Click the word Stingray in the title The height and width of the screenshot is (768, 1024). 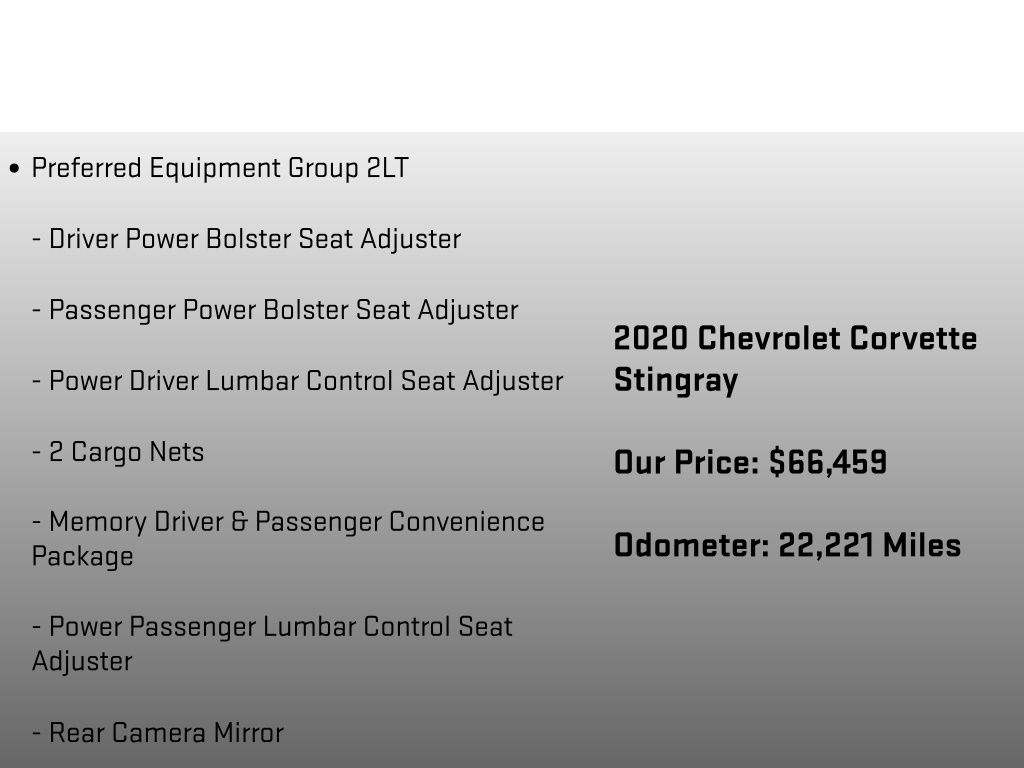[x=676, y=381]
